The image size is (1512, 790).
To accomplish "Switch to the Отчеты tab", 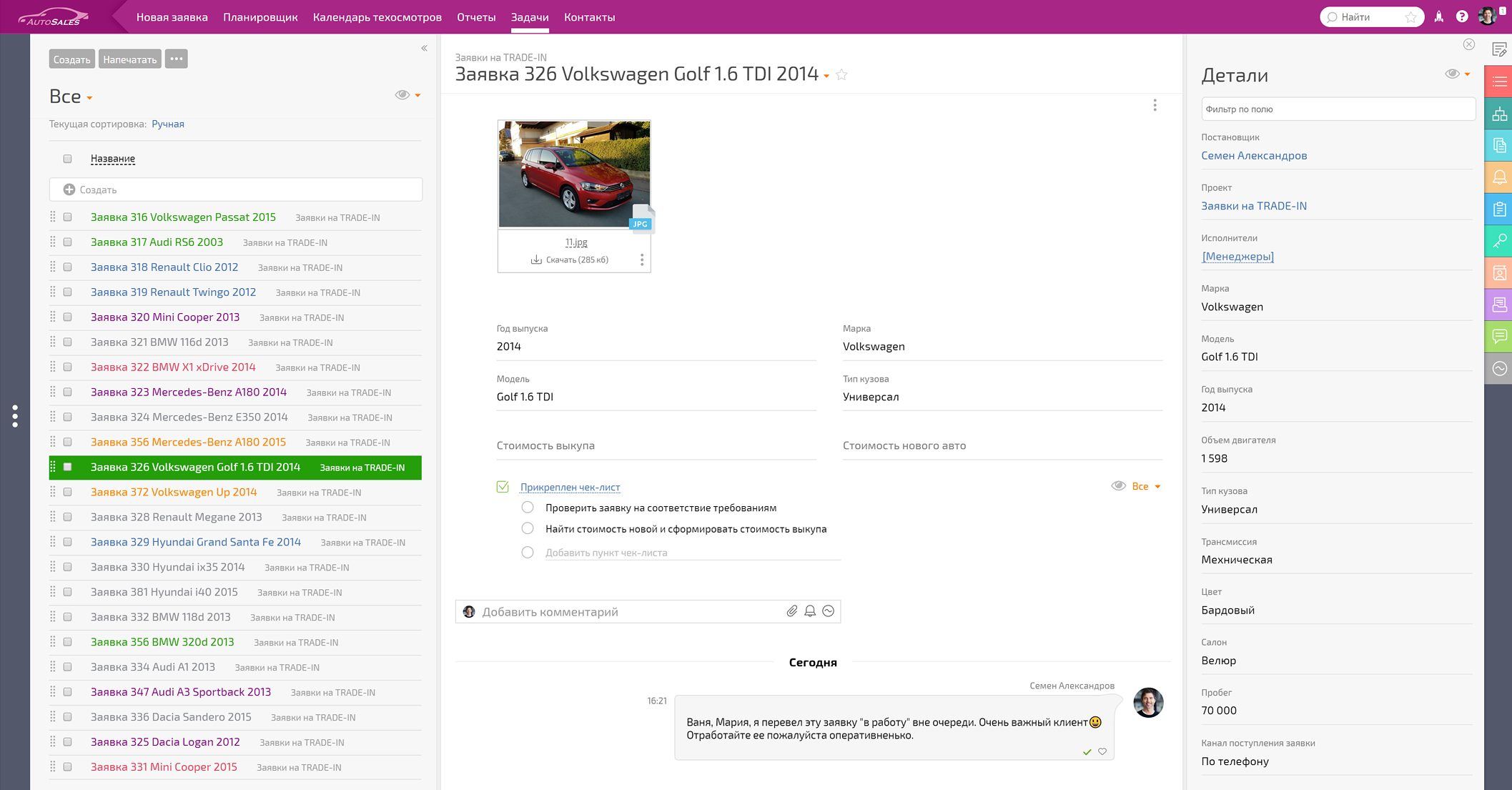I will click(x=476, y=17).
